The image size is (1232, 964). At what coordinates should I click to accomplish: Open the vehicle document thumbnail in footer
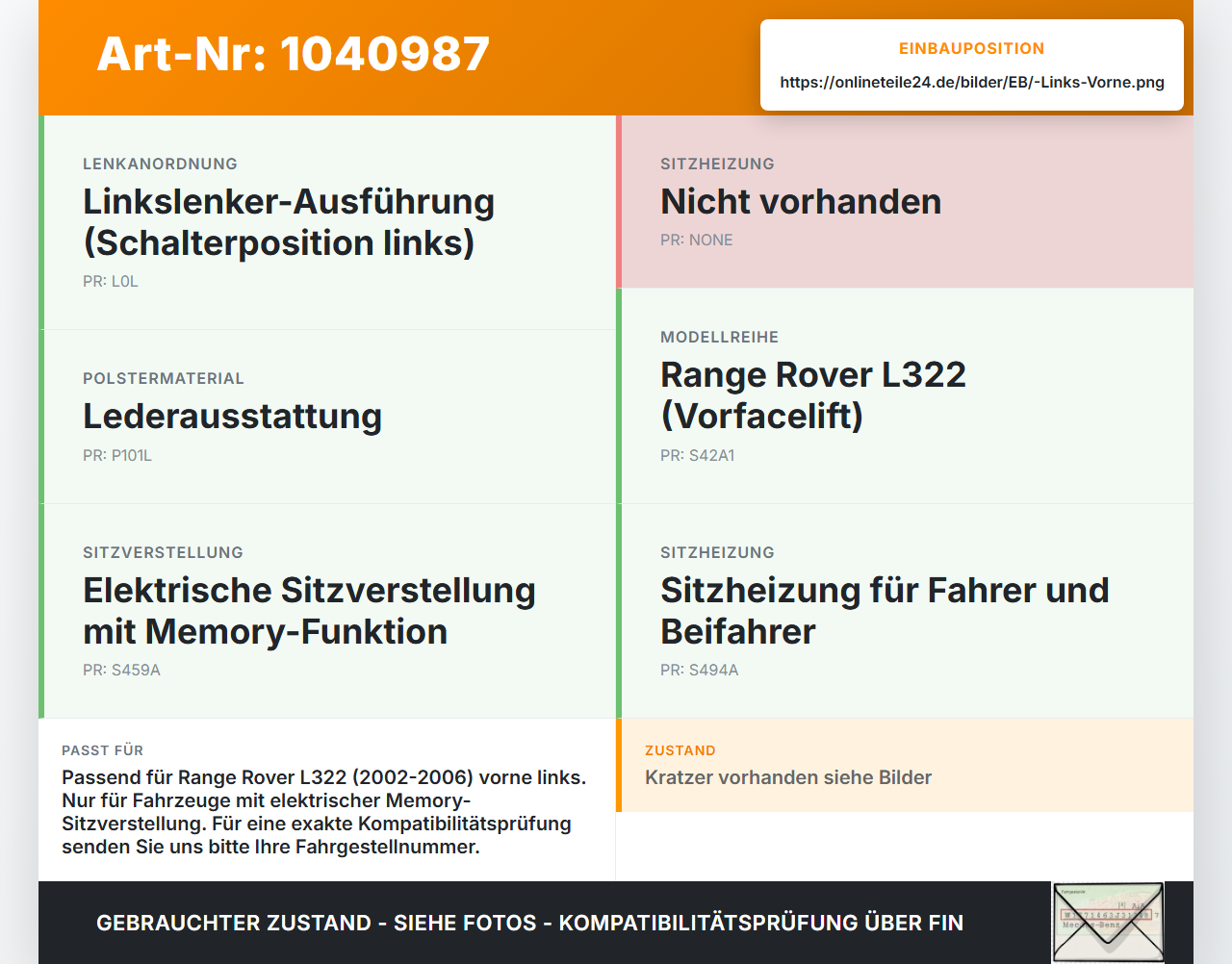pyautogui.click(x=1108, y=922)
